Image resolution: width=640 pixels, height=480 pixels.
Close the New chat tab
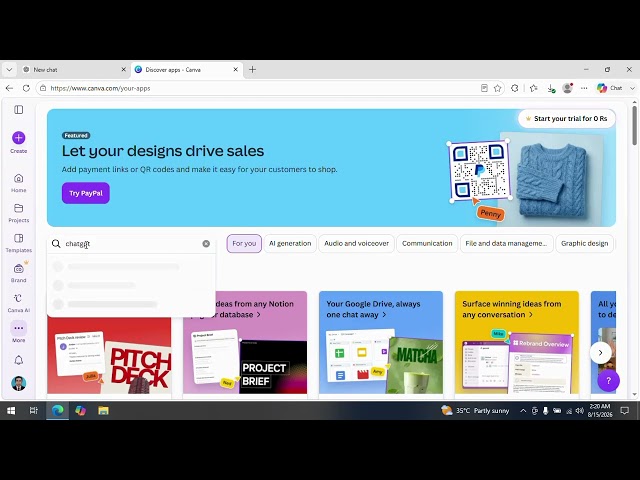[124, 70]
